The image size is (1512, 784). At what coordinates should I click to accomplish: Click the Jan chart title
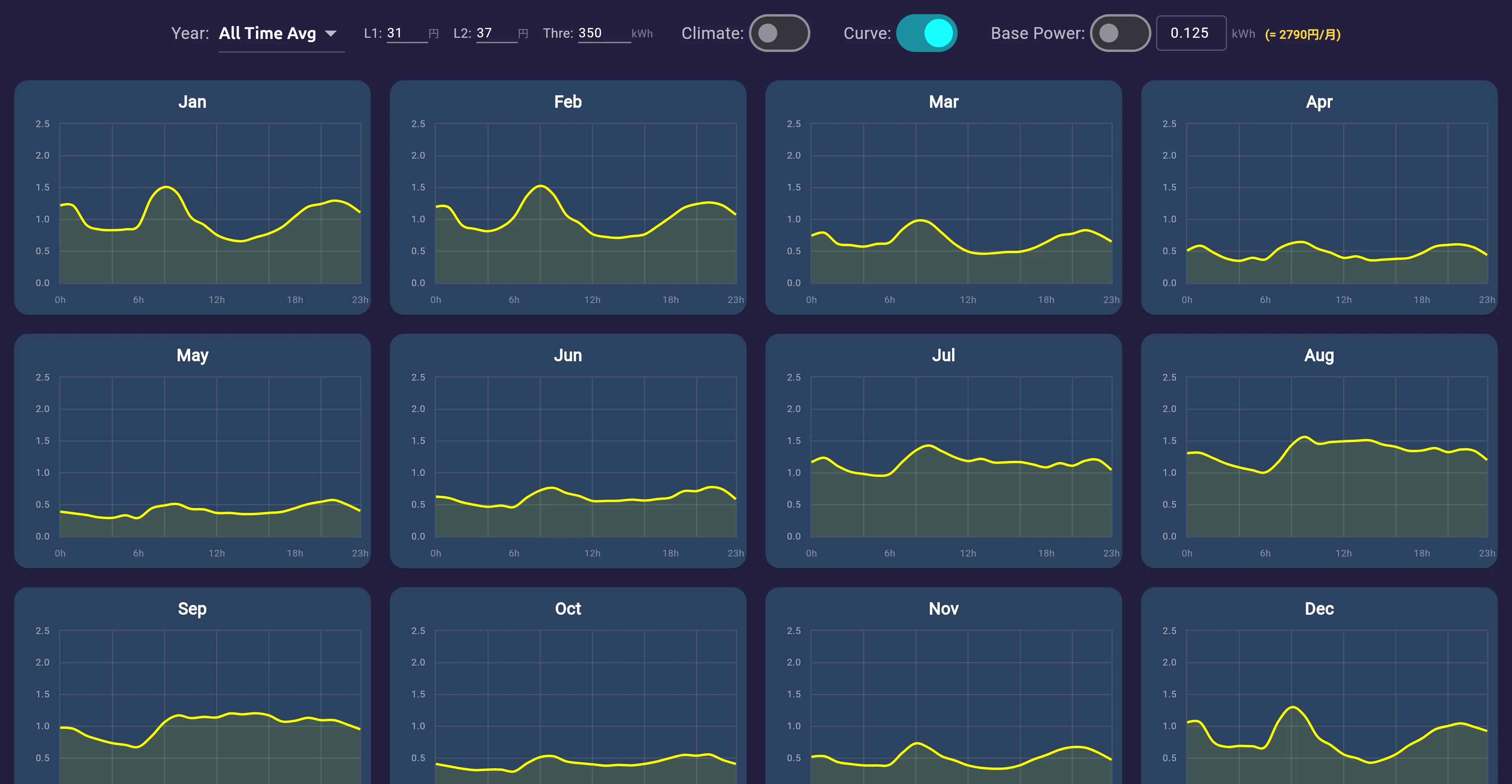193,102
